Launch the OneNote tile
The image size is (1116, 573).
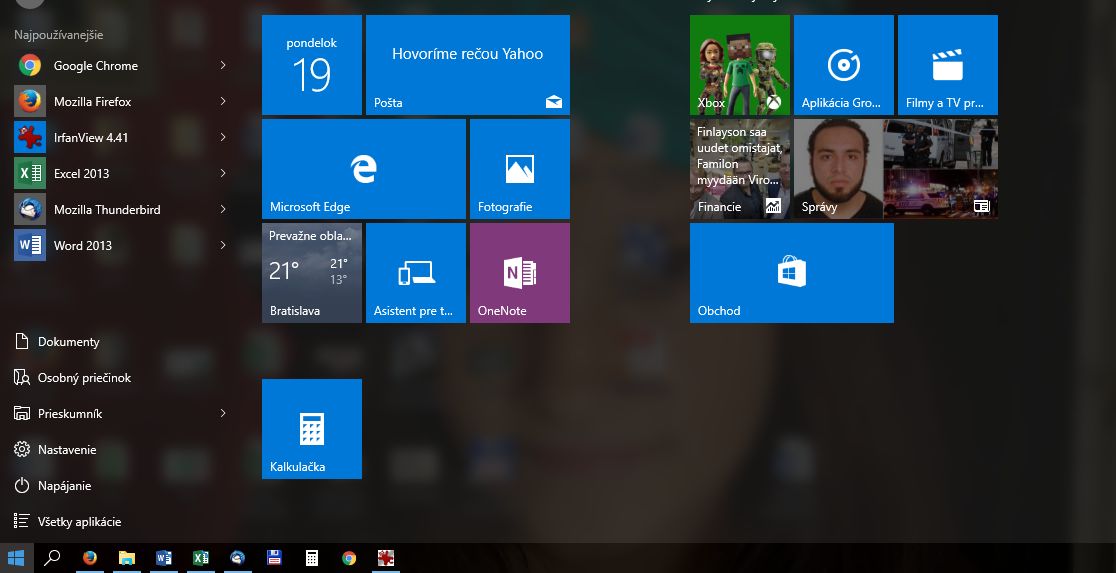(520, 273)
